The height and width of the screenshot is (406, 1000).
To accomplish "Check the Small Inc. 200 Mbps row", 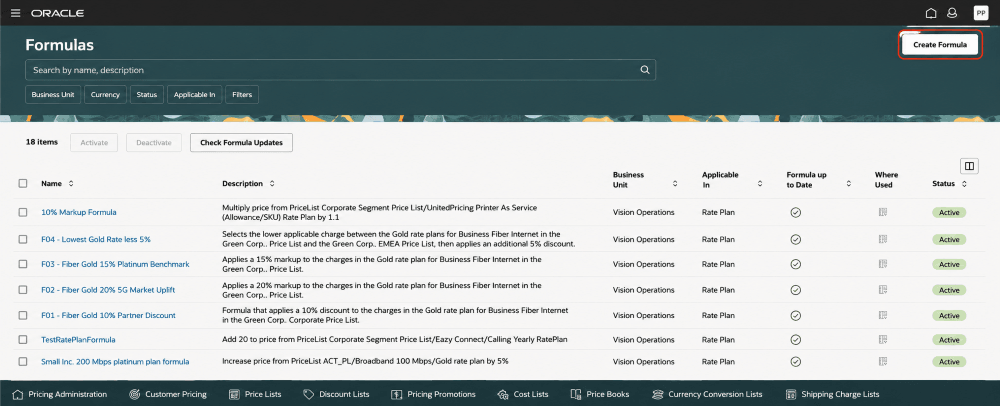I will point(23,361).
